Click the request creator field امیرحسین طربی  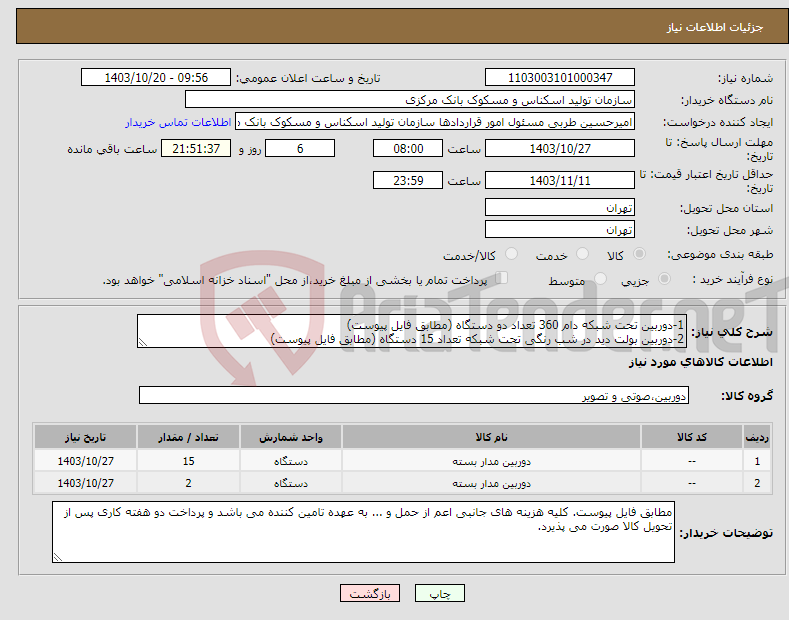435,122
